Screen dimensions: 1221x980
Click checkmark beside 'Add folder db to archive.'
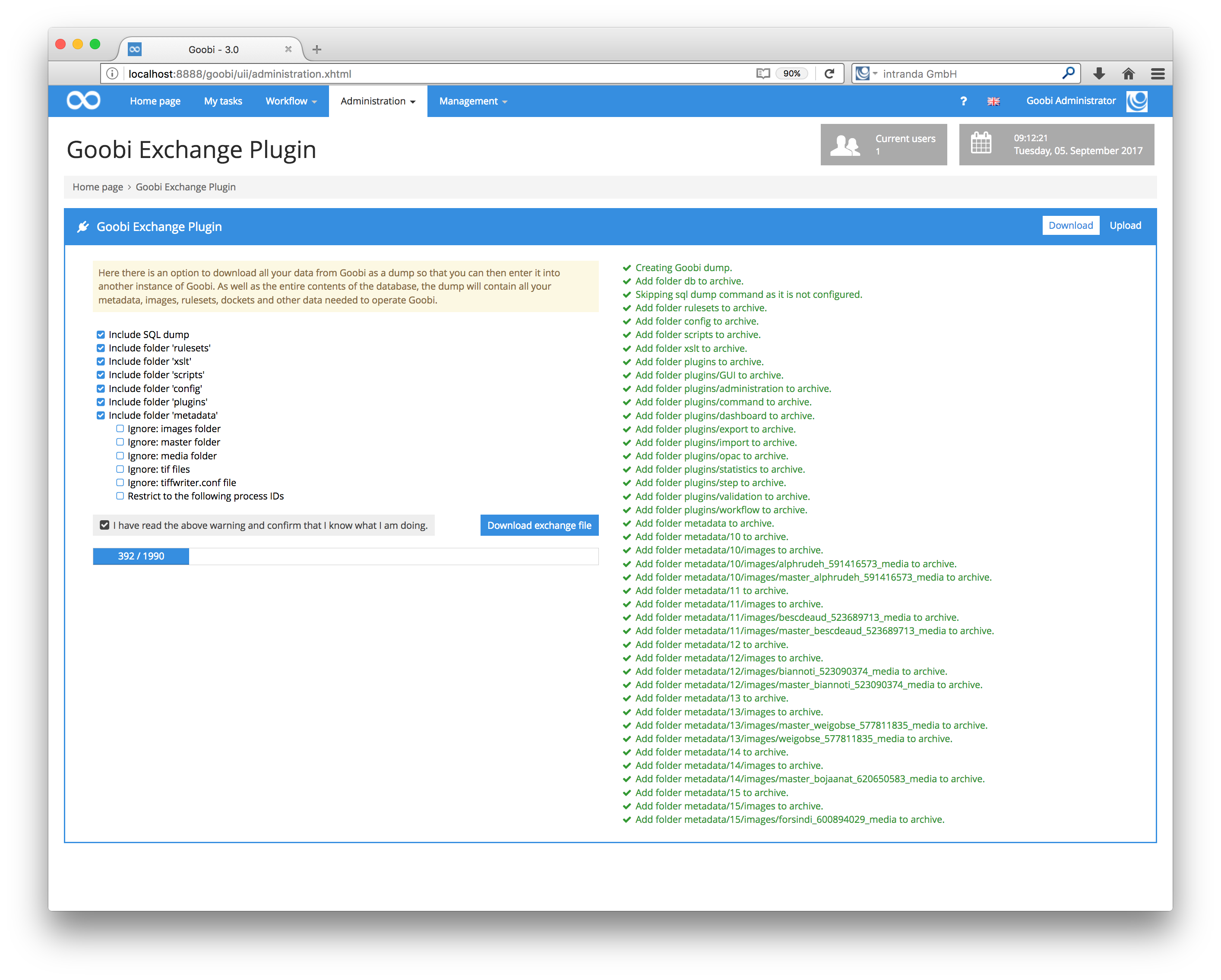(x=627, y=281)
